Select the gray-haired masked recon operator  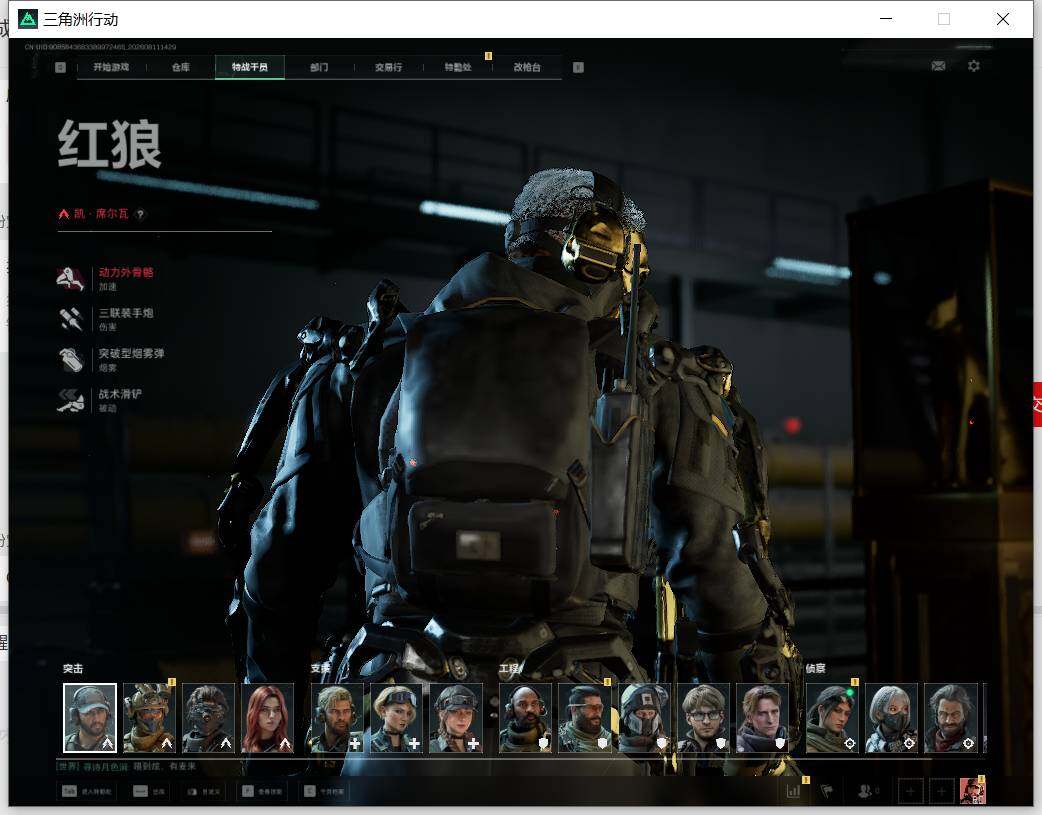pyautogui.click(x=891, y=718)
